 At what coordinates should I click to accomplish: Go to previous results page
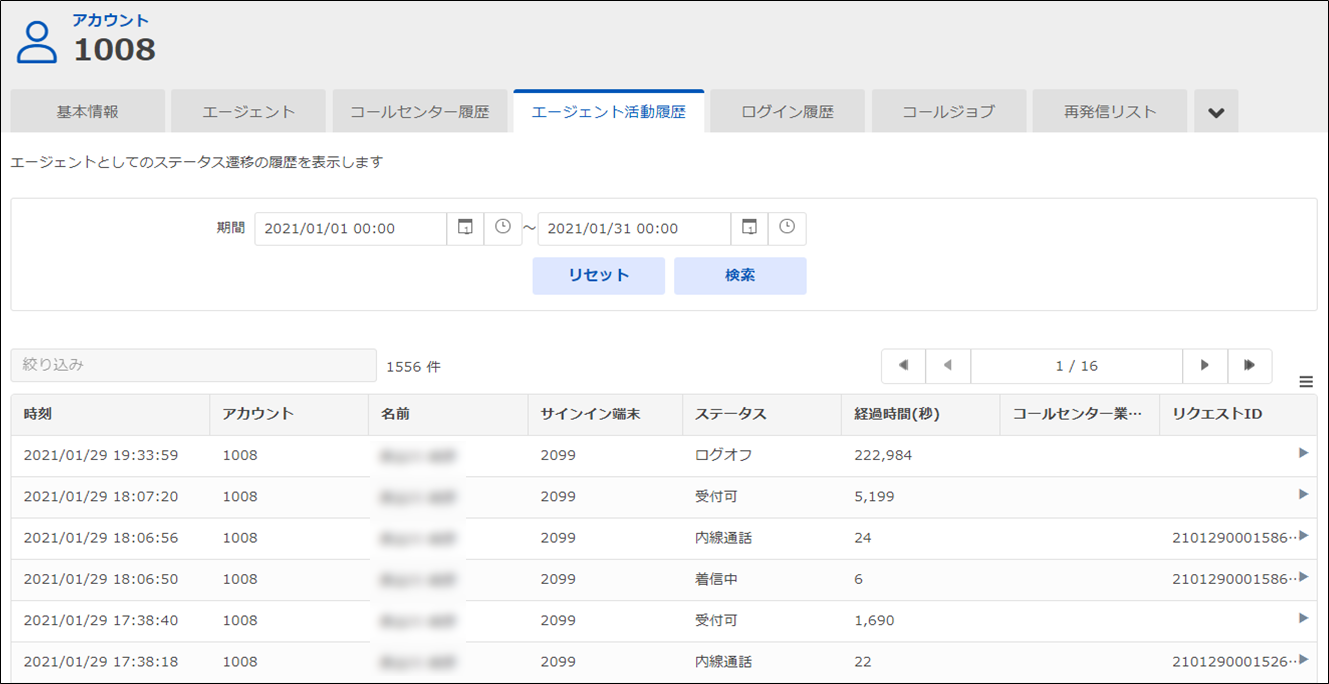pos(948,366)
